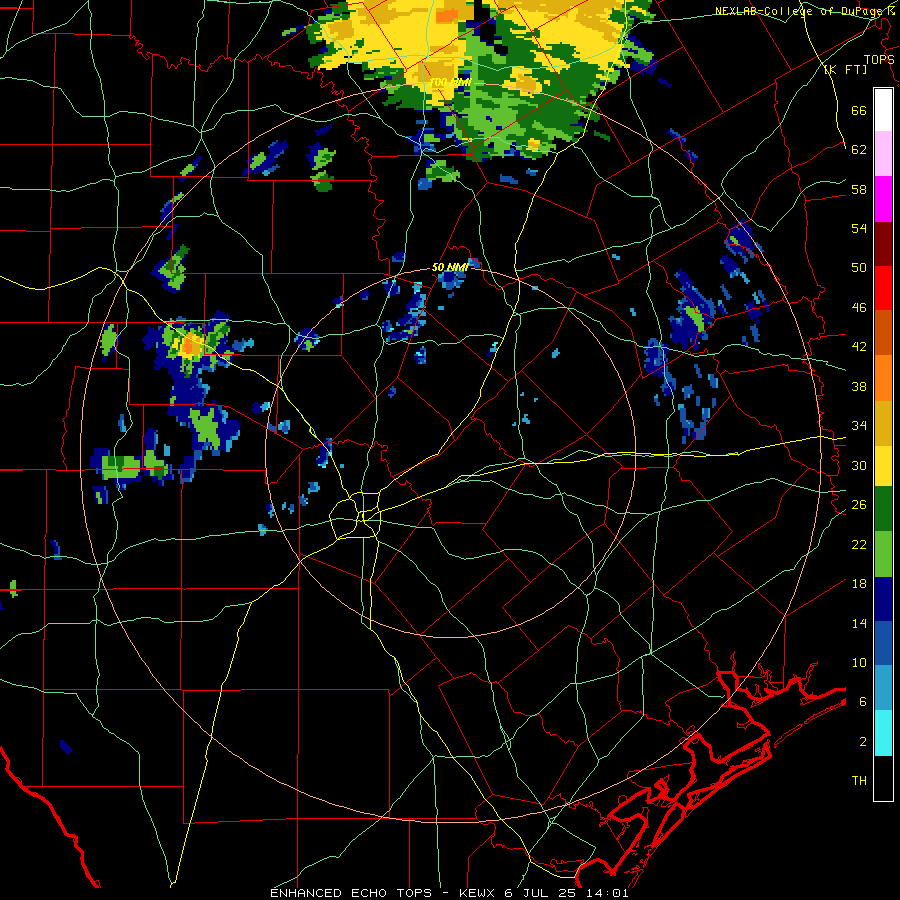Screen dimensions: 900x900
Task: Click the legend value 46
Action: [x=859, y=307]
